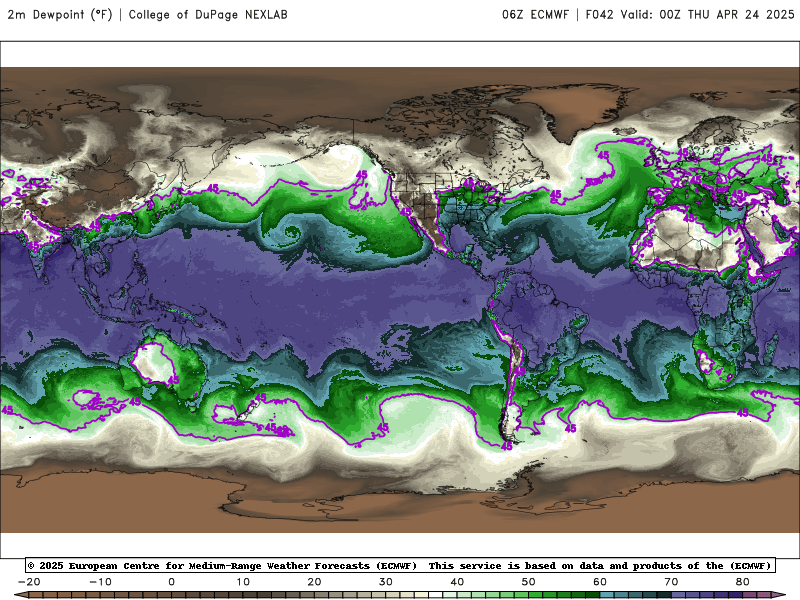Click the 50 color scale label
The height and width of the screenshot is (600, 800).
529,582
